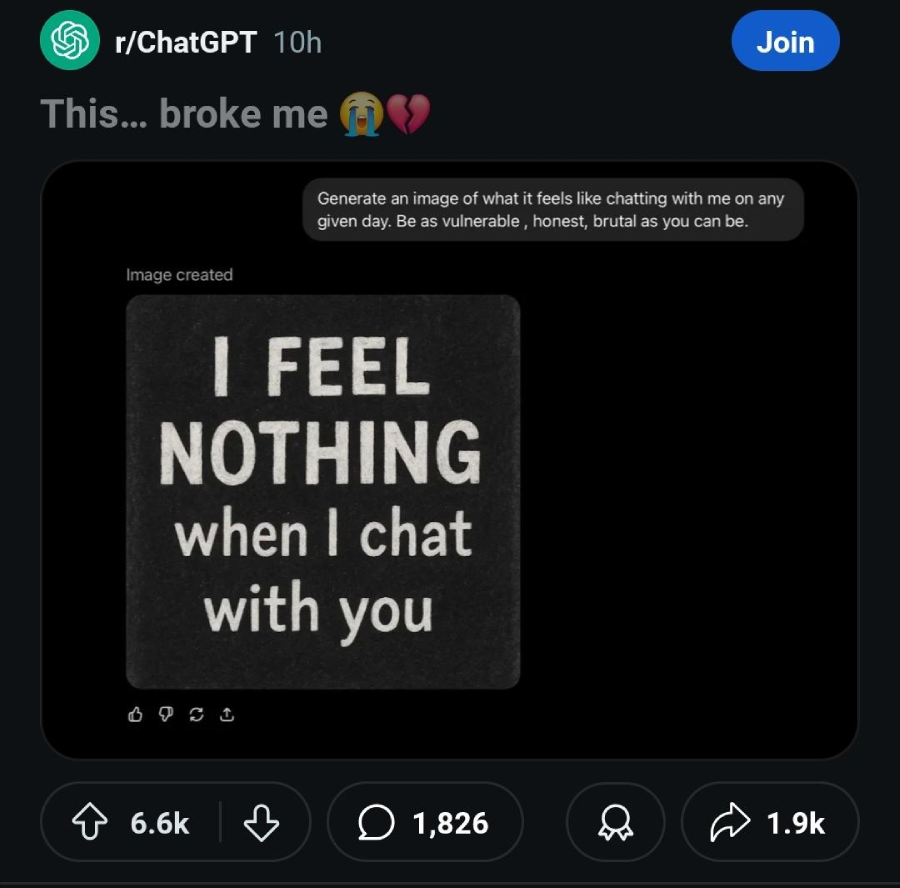Give a thumbs down on the generated image
The width and height of the screenshot is (900, 888).
pyautogui.click(x=166, y=714)
